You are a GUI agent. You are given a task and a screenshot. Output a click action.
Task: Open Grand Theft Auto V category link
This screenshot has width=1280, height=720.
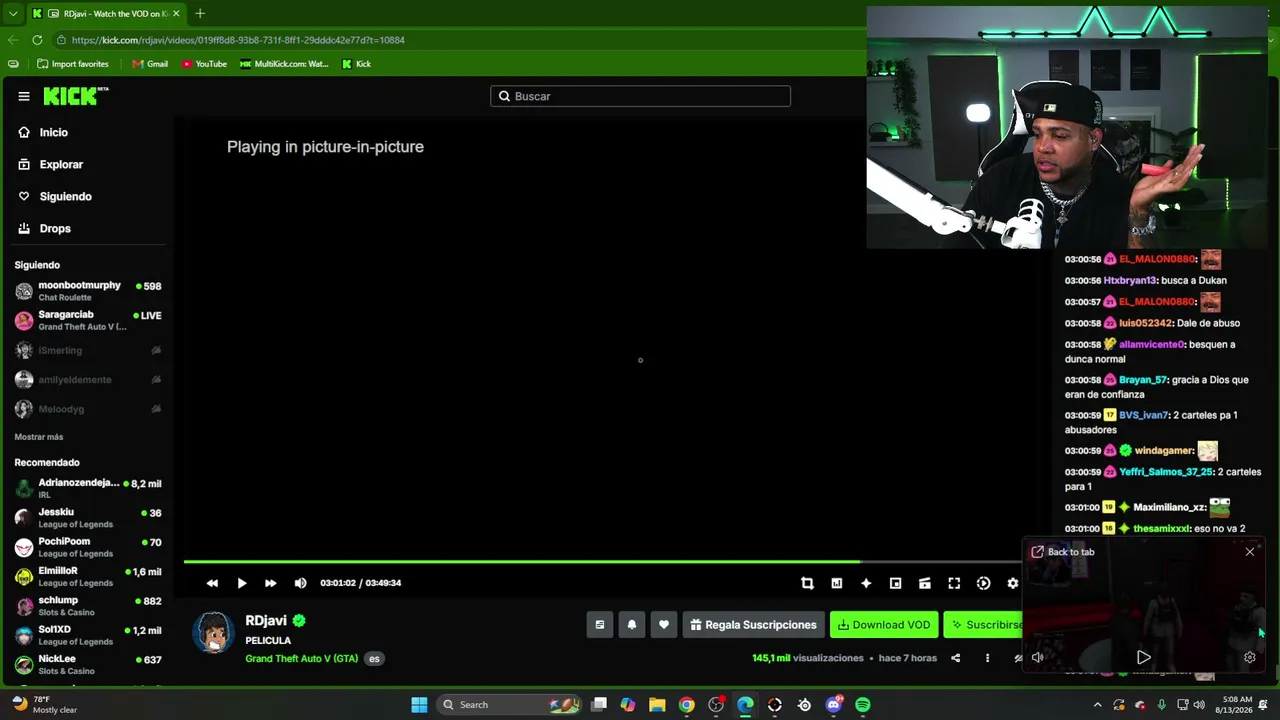tap(301, 658)
